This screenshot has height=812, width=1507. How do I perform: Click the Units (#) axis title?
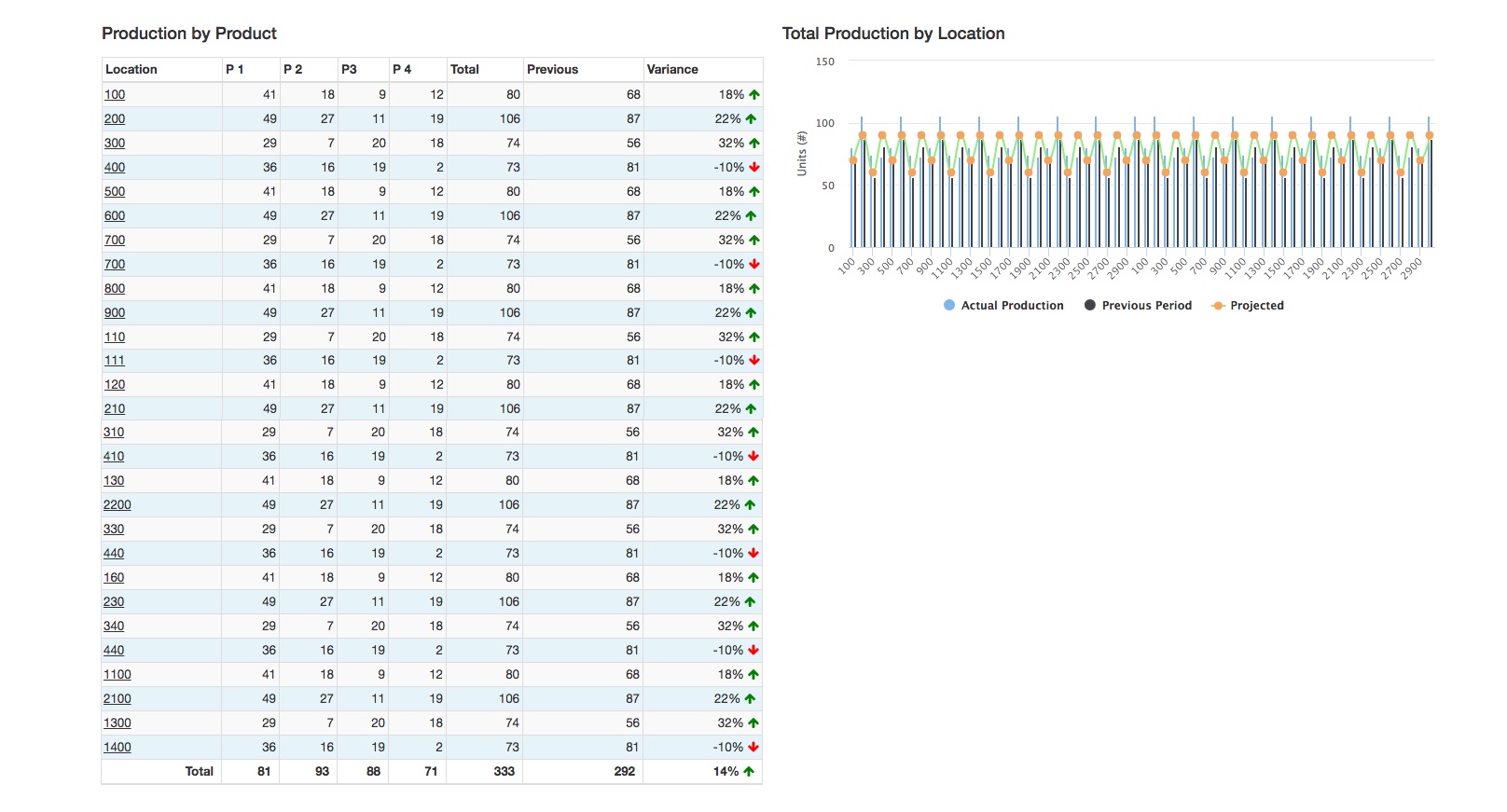pyautogui.click(x=801, y=154)
